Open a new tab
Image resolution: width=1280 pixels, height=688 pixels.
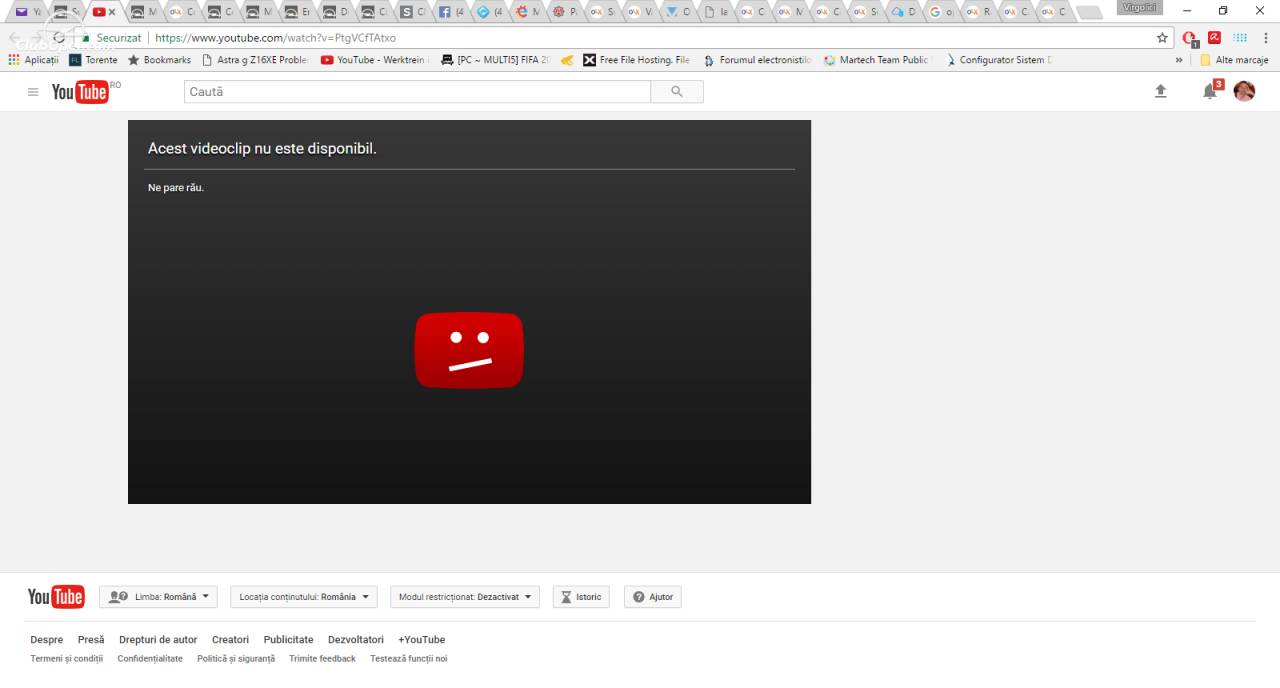click(x=1089, y=12)
